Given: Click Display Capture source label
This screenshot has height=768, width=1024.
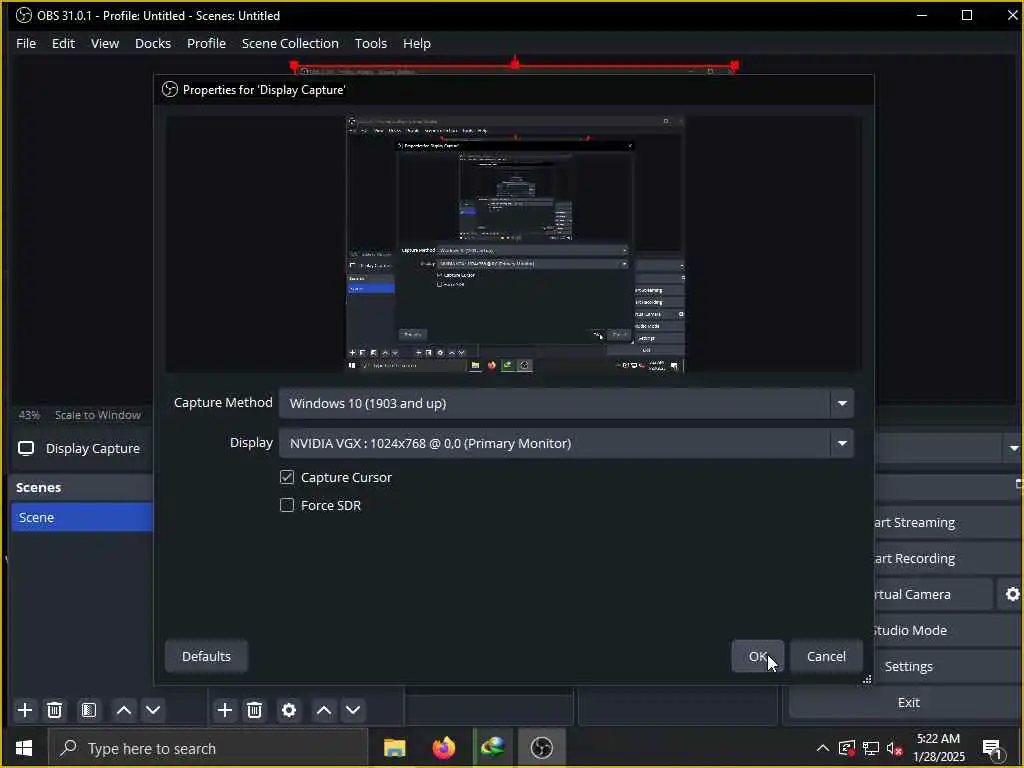Looking at the screenshot, I should 93,449.
